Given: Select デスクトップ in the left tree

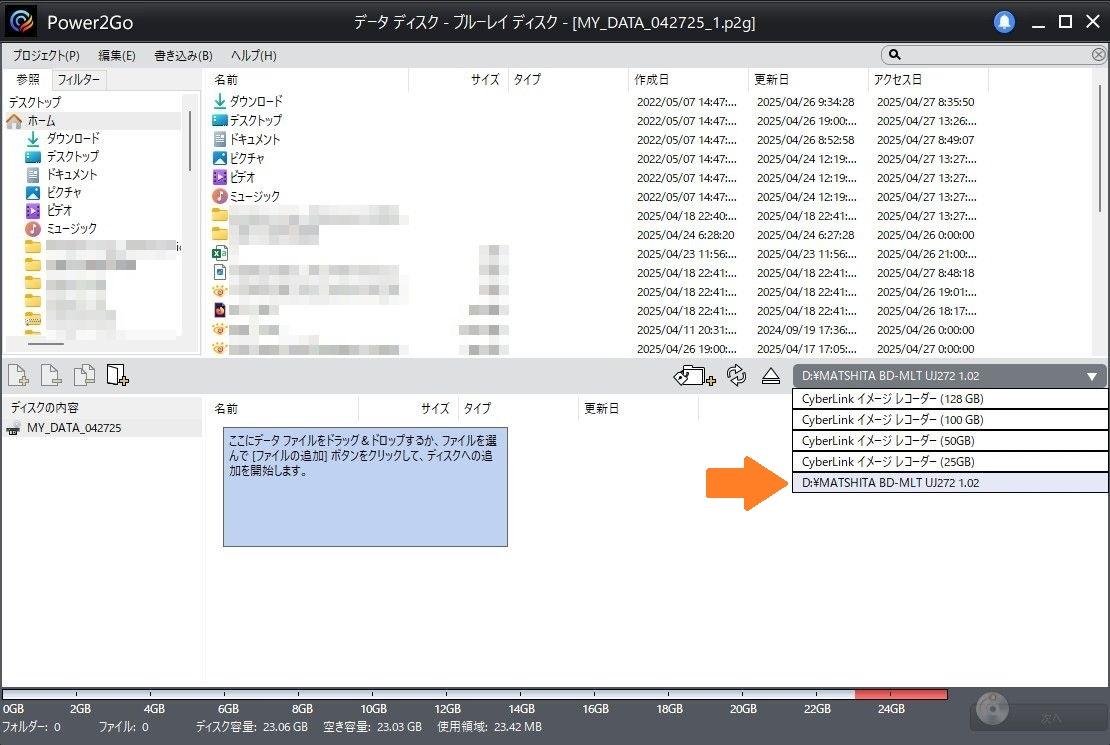Looking at the screenshot, I should click(73, 156).
